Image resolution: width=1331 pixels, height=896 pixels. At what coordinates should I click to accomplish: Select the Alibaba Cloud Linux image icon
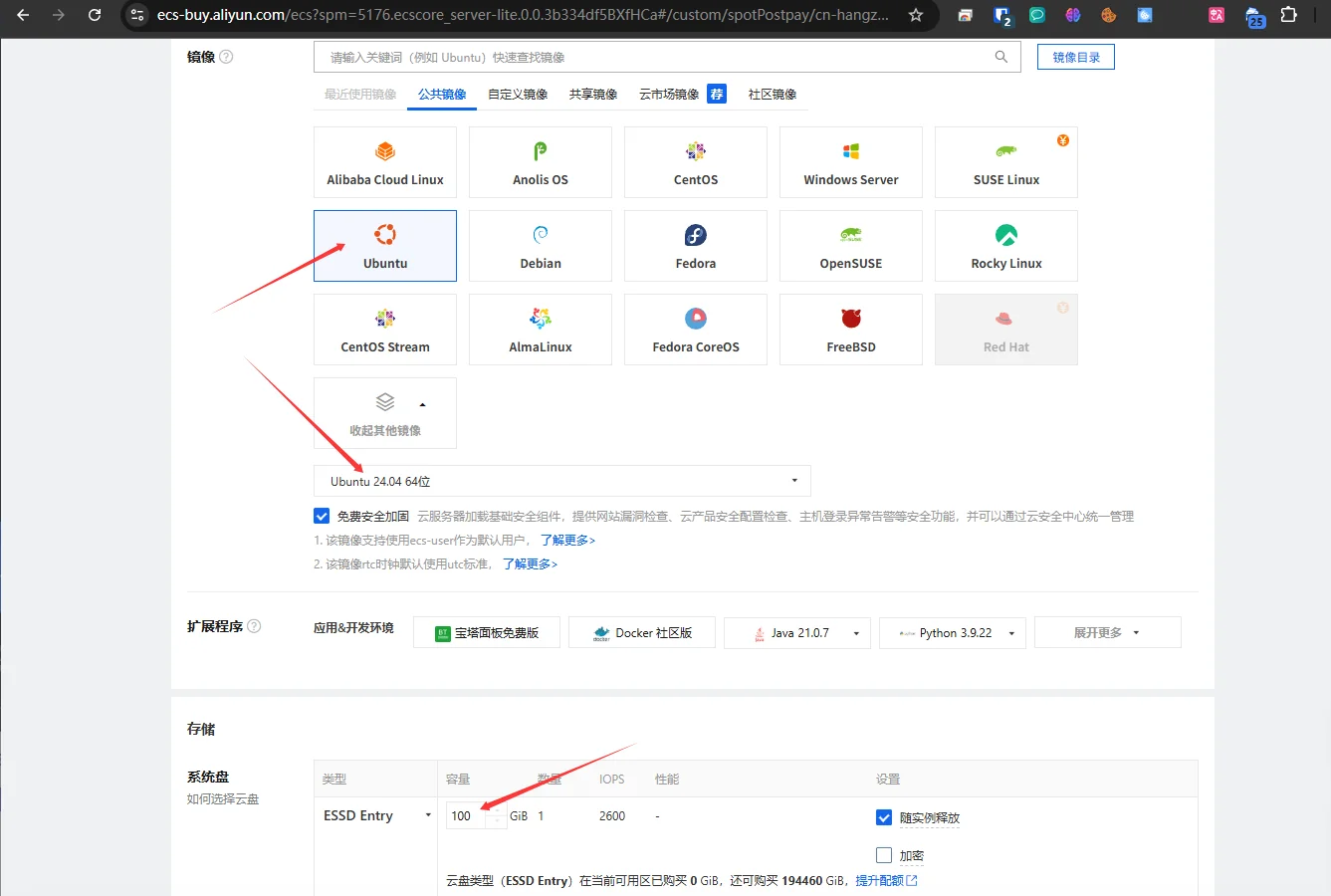pos(385,151)
